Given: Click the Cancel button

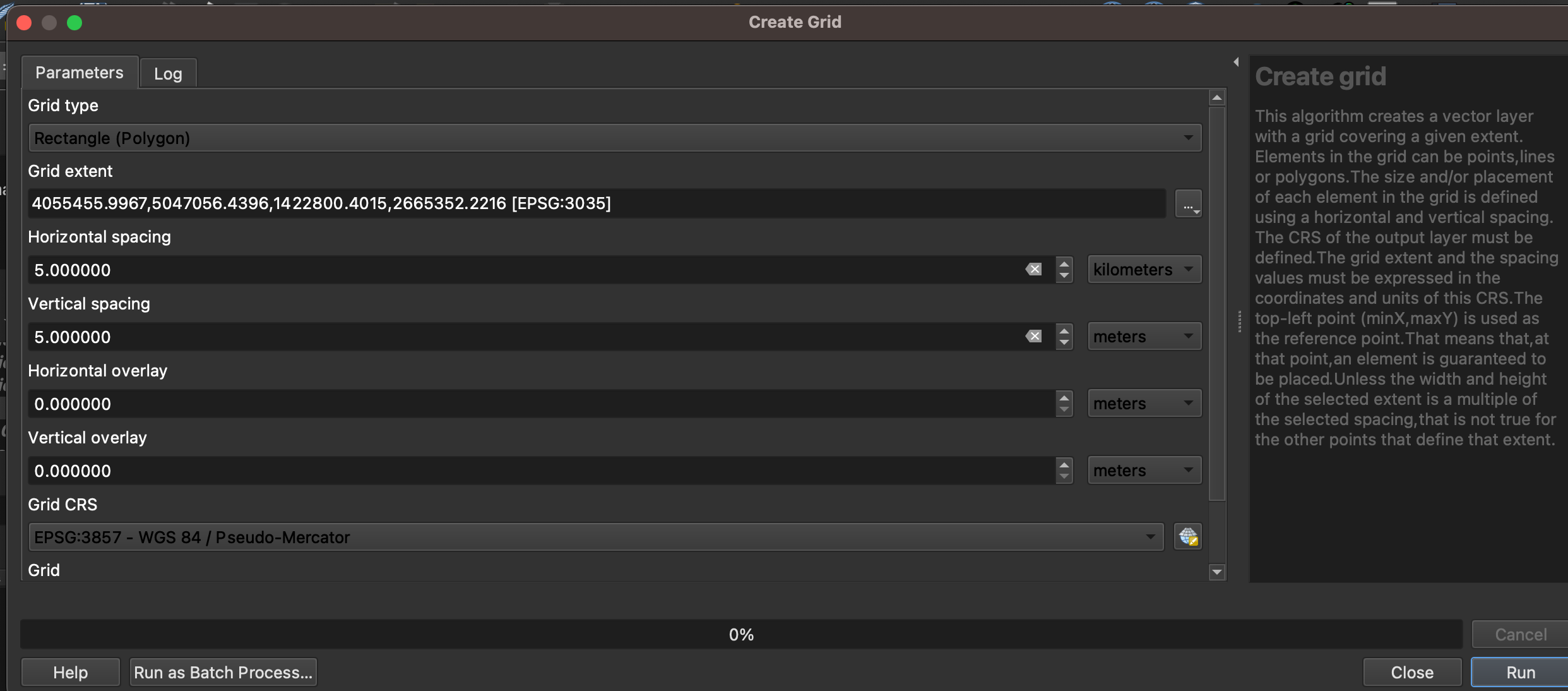Looking at the screenshot, I should [1521, 634].
